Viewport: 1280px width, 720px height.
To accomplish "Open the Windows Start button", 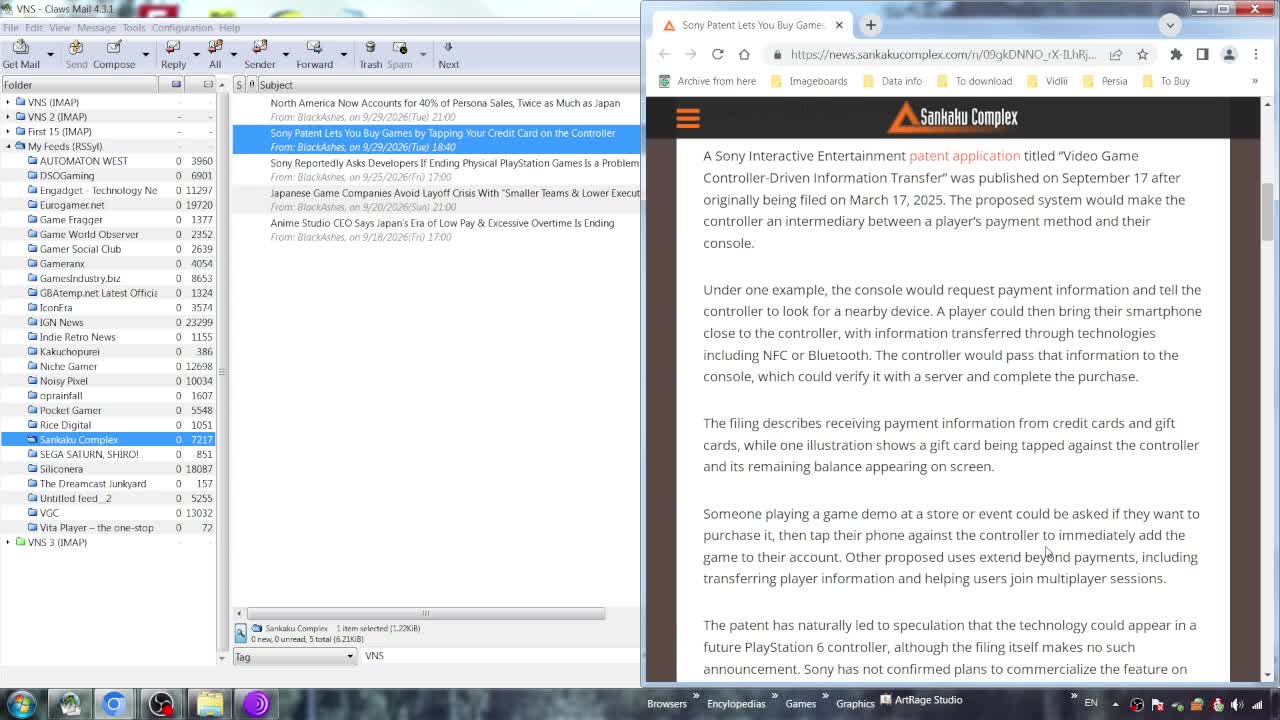I will [x=21, y=704].
